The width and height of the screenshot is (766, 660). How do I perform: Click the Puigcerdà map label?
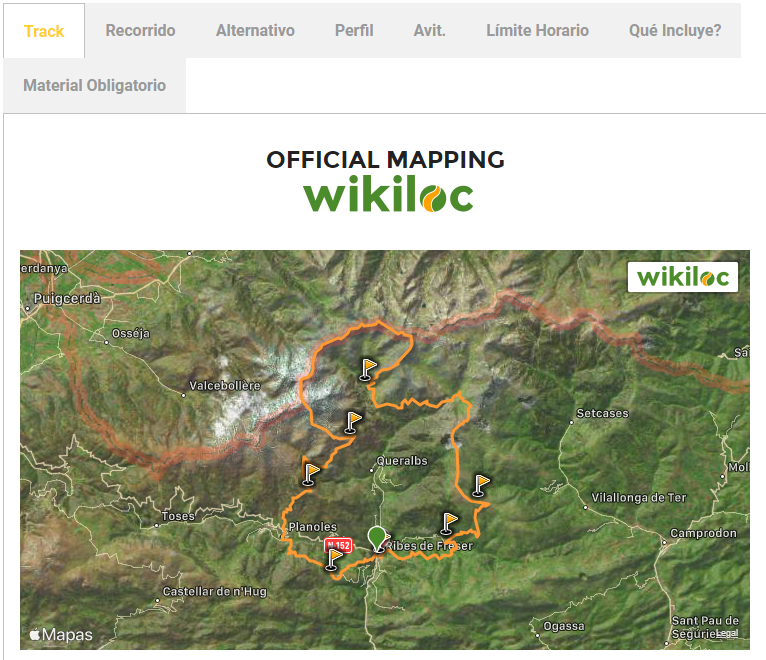coord(67,298)
